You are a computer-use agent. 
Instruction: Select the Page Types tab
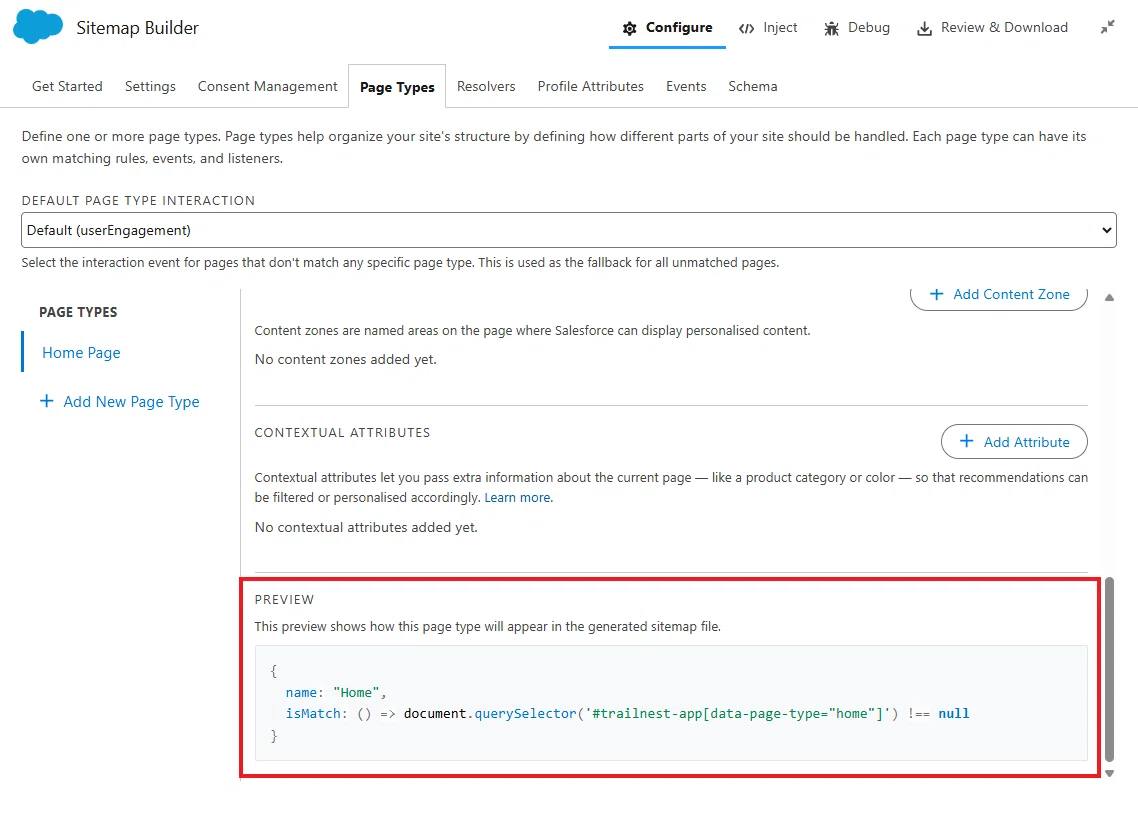(397, 87)
